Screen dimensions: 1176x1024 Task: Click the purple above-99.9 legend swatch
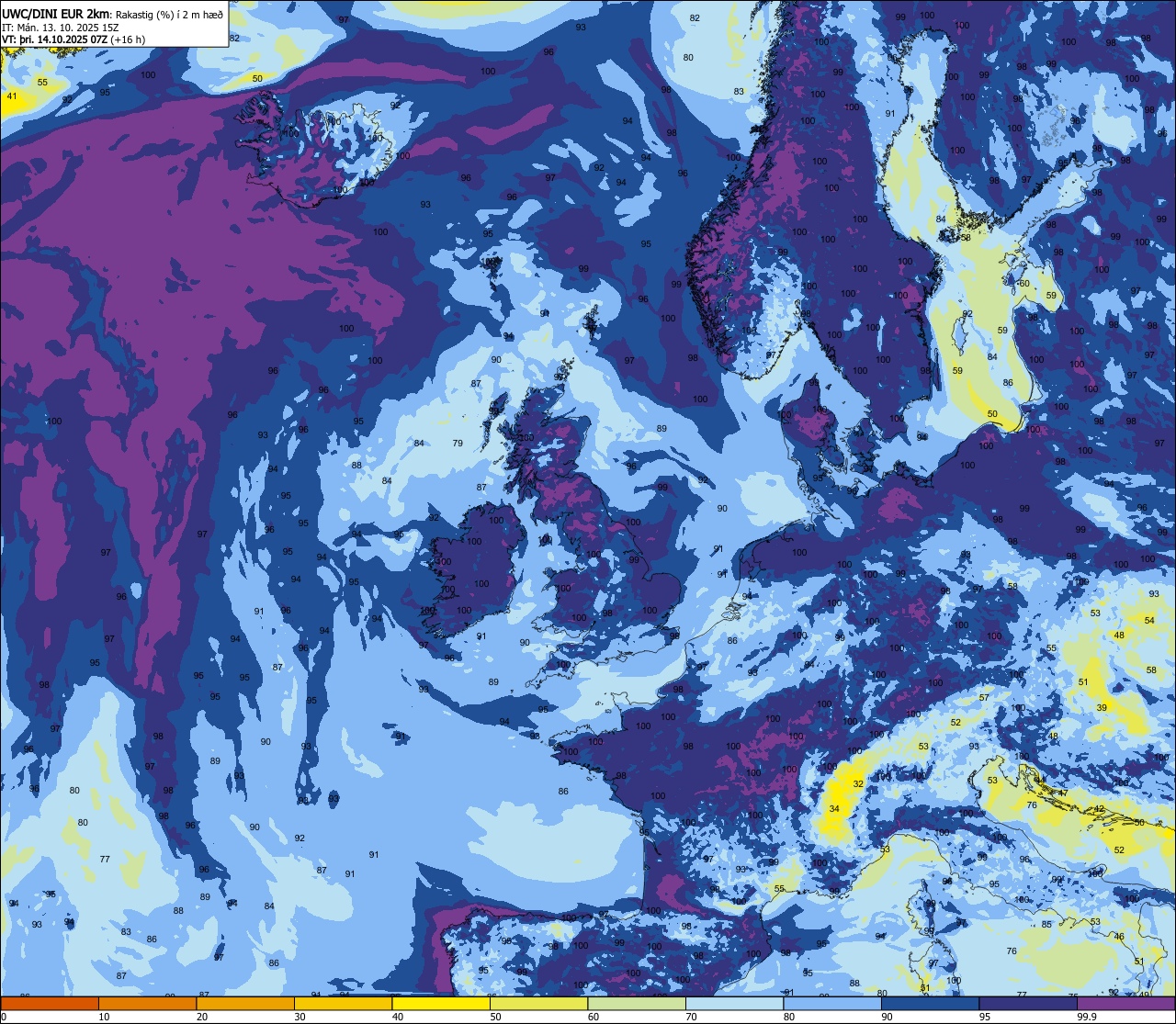coord(1125,1003)
